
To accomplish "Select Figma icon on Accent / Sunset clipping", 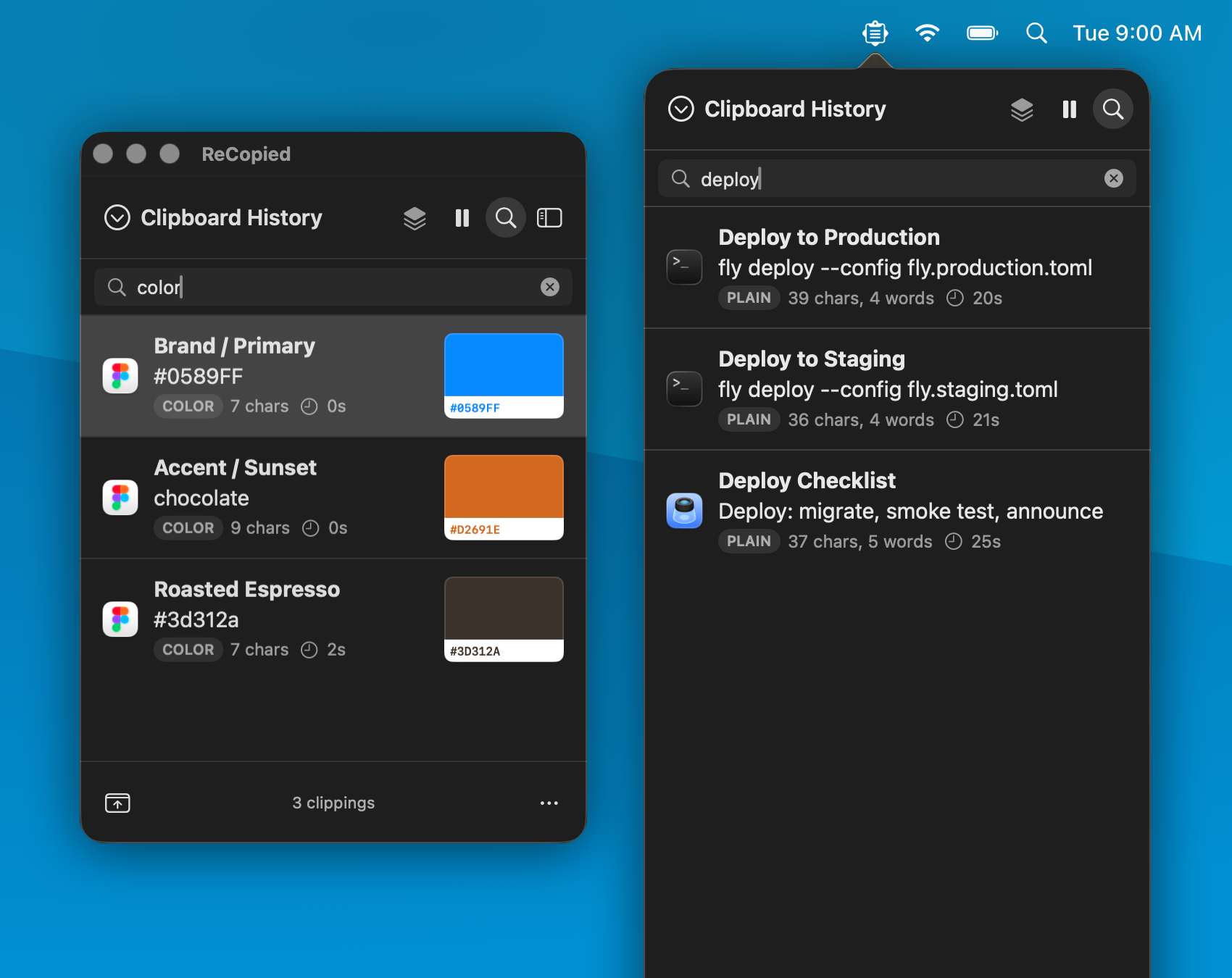I will 120,497.
